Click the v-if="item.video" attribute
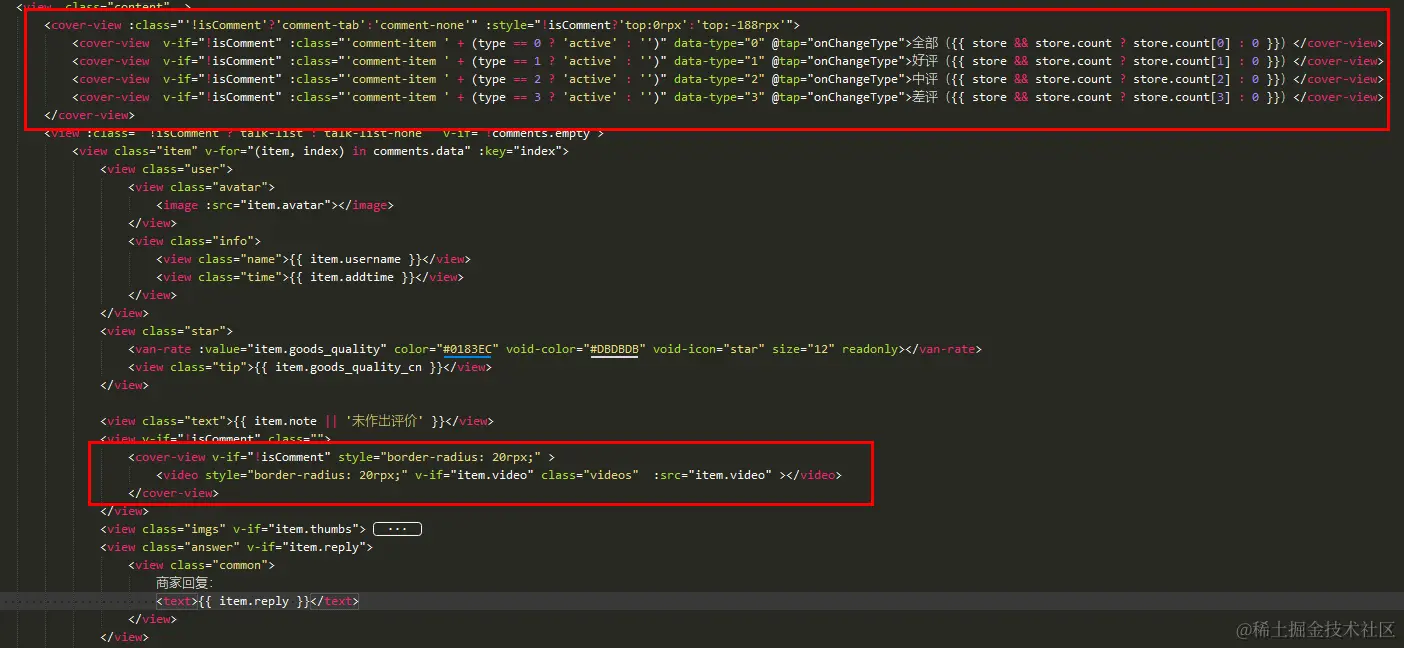Image resolution: width=1404 pixels, height=648 pixels. (474, 475)
